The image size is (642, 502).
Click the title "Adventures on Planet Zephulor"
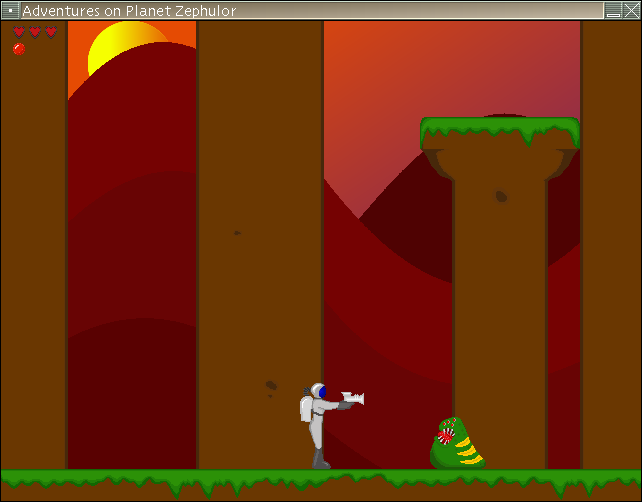[129, 11]
